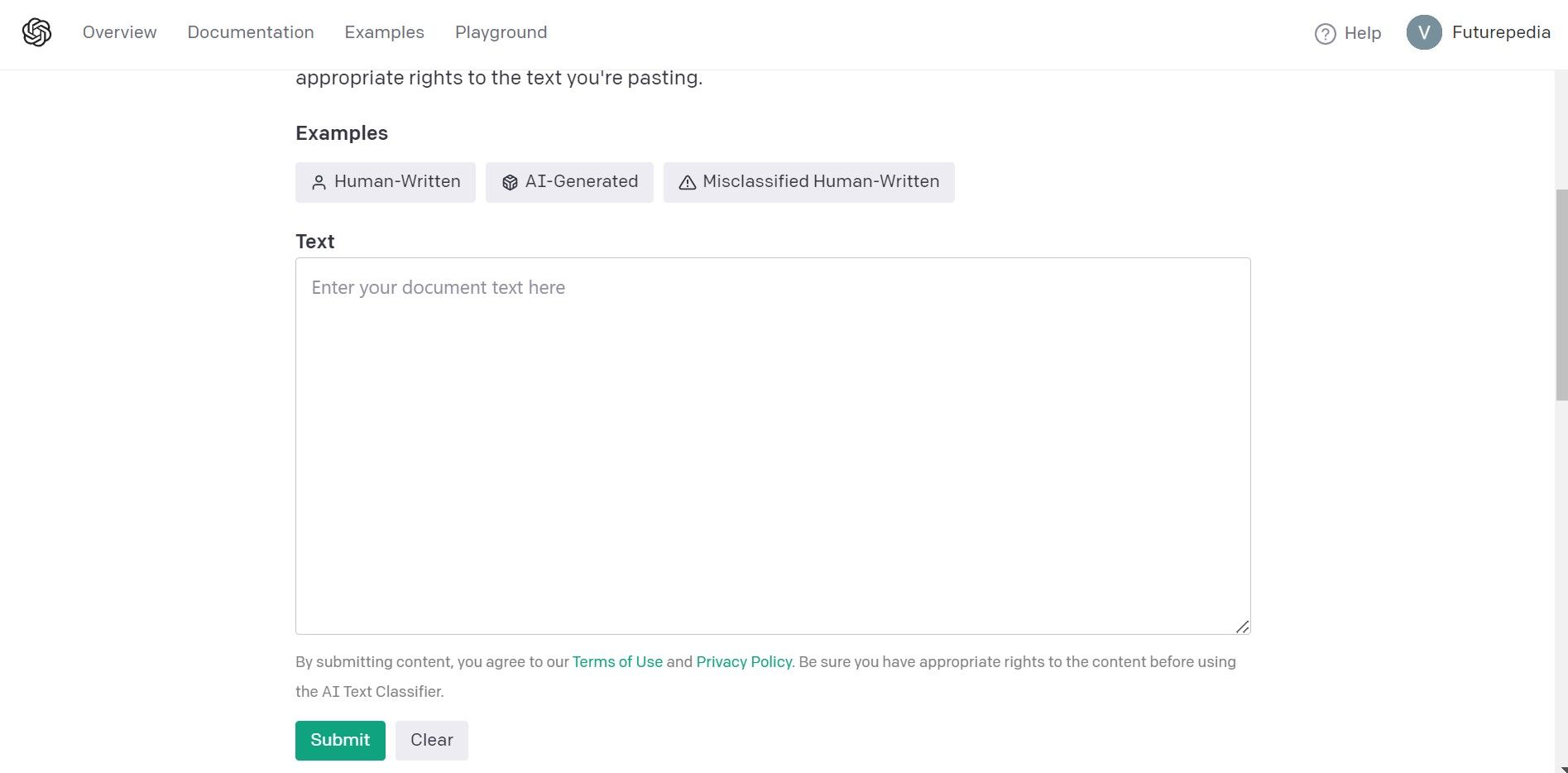
Task: Click the person icon on Human-Written example
Action: pyautogui.click(x=319, y=182)
